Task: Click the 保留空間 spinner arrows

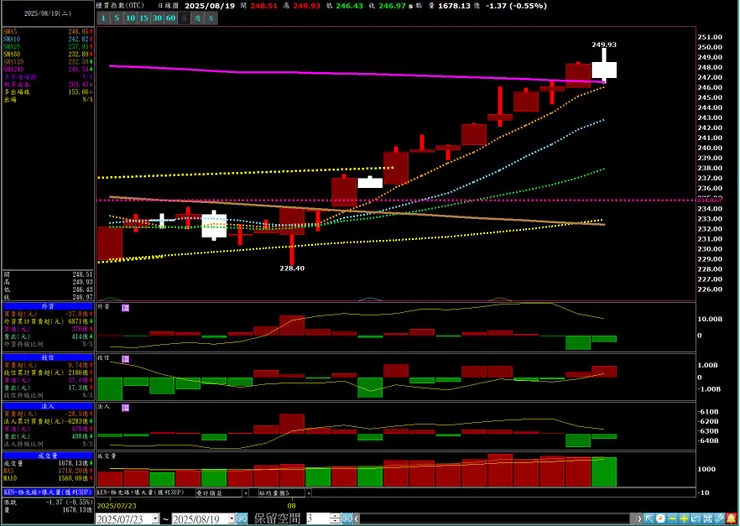Action: 336,519
